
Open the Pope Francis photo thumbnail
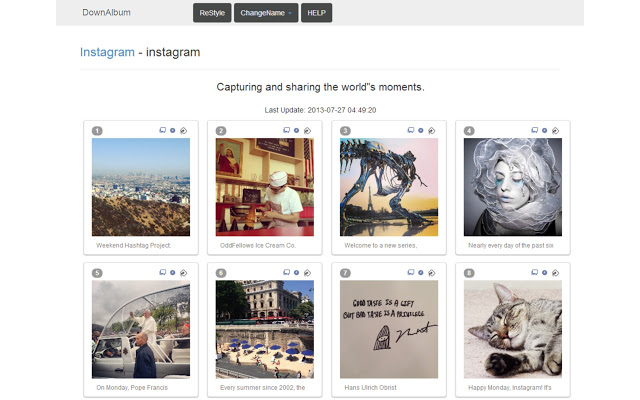click(x=140, y=329)
